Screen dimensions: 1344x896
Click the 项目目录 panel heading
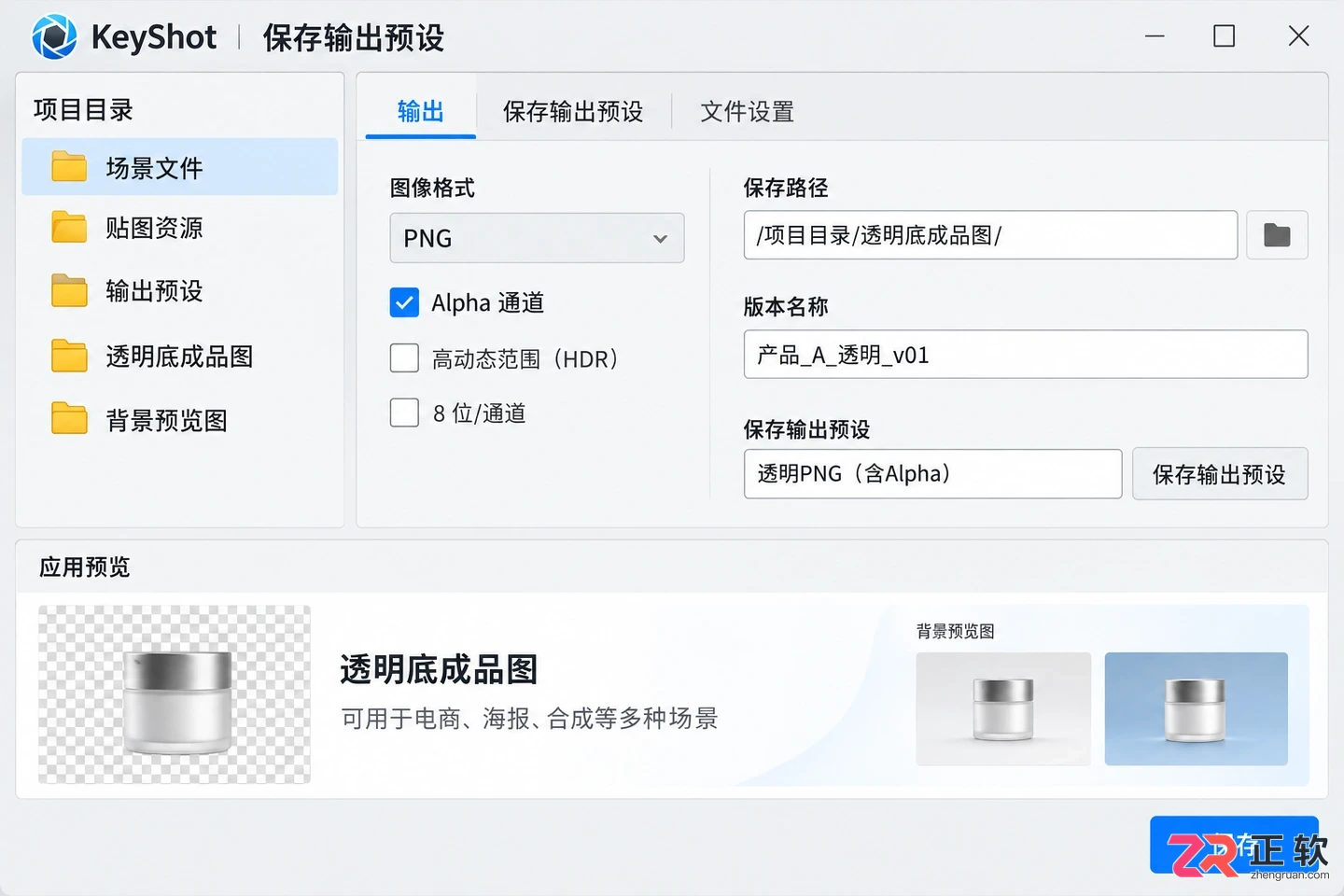(83, 109)
